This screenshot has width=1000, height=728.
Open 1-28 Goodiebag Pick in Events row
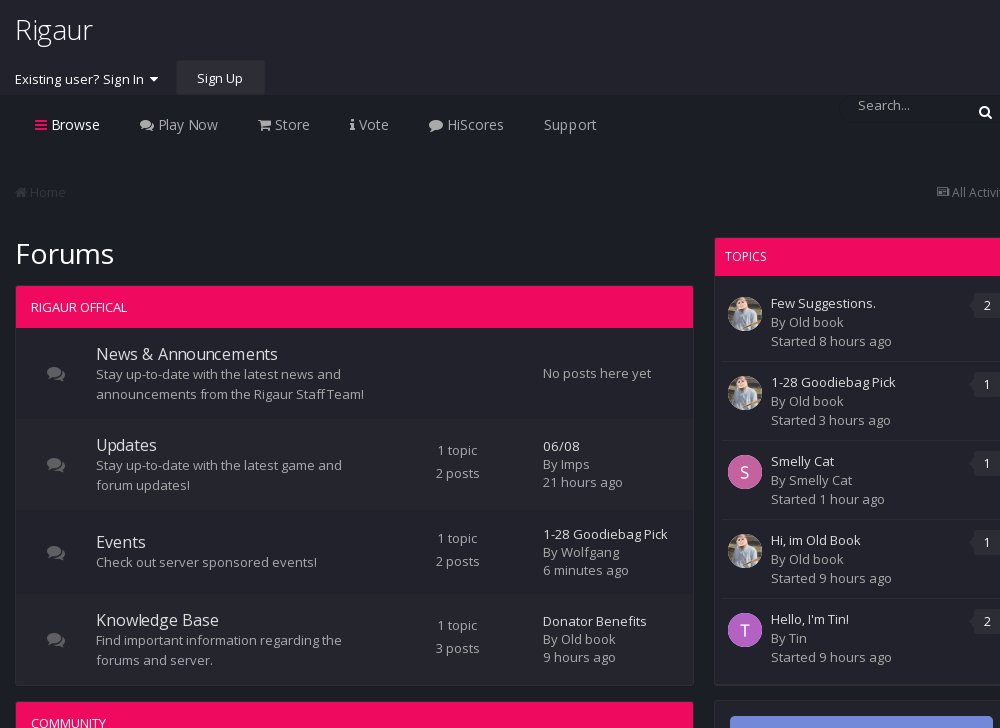(x=605, y=534)
